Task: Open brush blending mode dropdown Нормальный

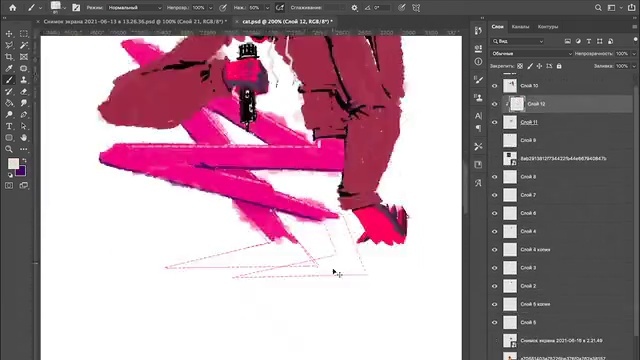Action: pyautogui.click(x=134, y=7)
